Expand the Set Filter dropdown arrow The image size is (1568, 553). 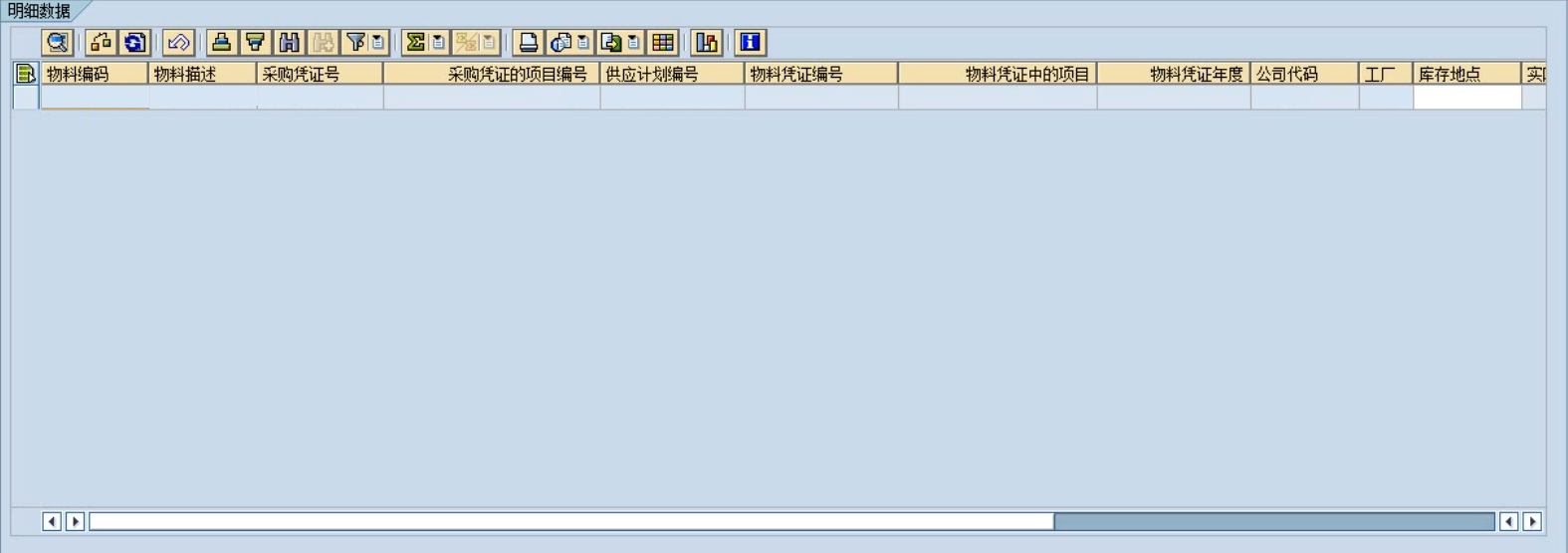[378, 43]
